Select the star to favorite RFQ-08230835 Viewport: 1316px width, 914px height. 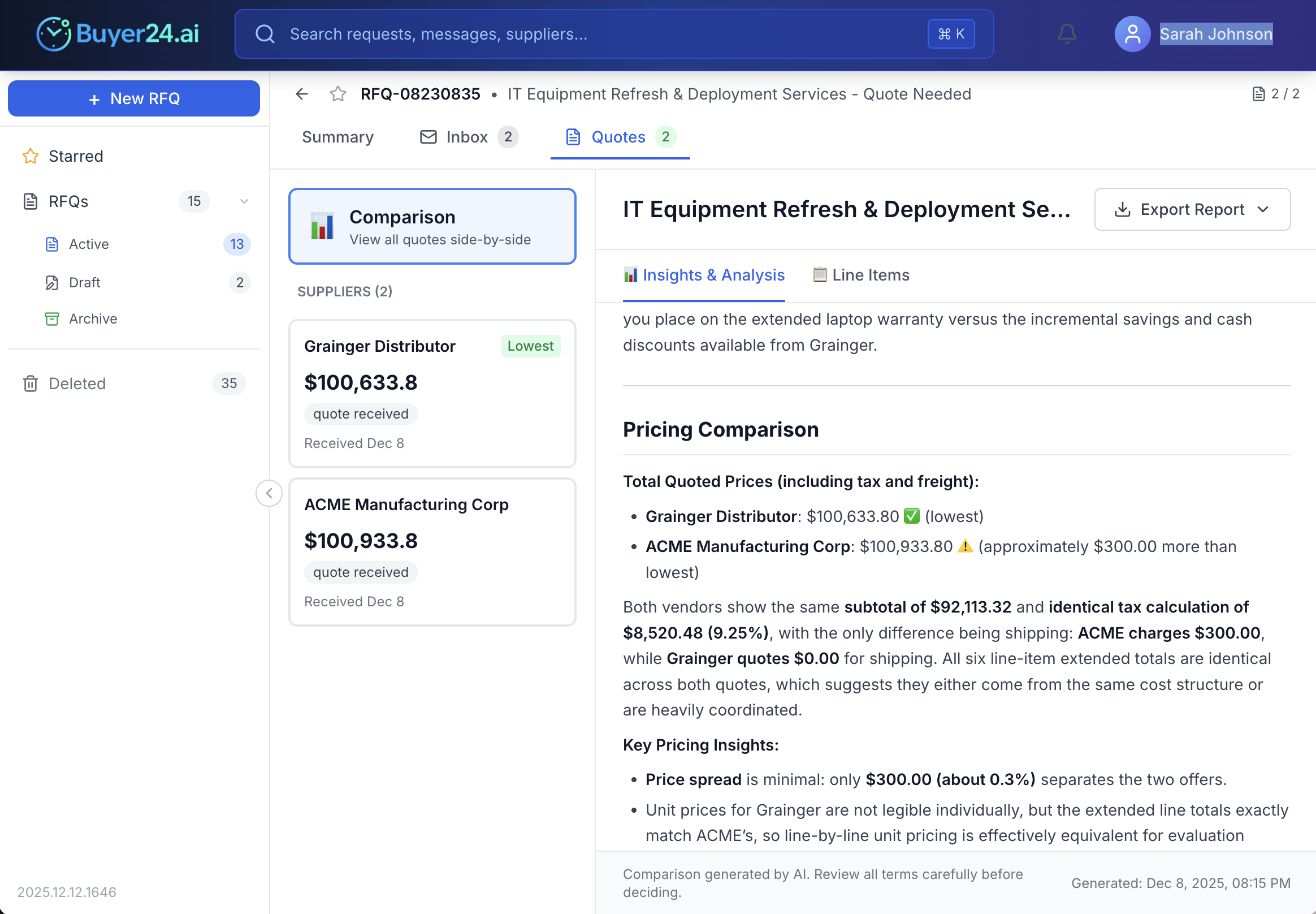tap(337, 94)
